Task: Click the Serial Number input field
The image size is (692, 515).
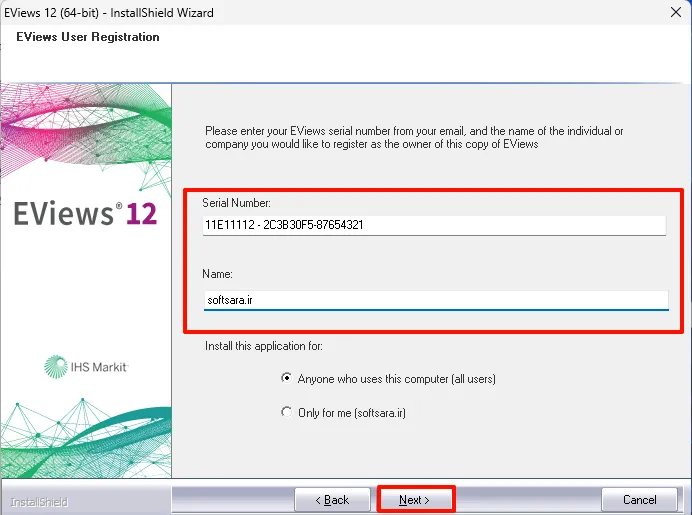Action: (x=434, y=225)
